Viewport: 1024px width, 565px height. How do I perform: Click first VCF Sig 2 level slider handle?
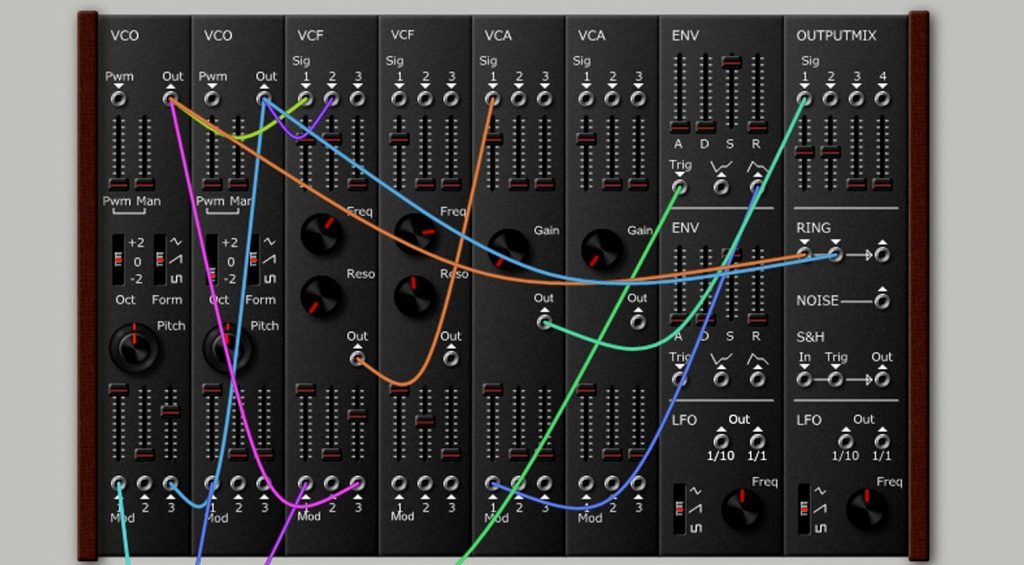[x=332, y=138]
